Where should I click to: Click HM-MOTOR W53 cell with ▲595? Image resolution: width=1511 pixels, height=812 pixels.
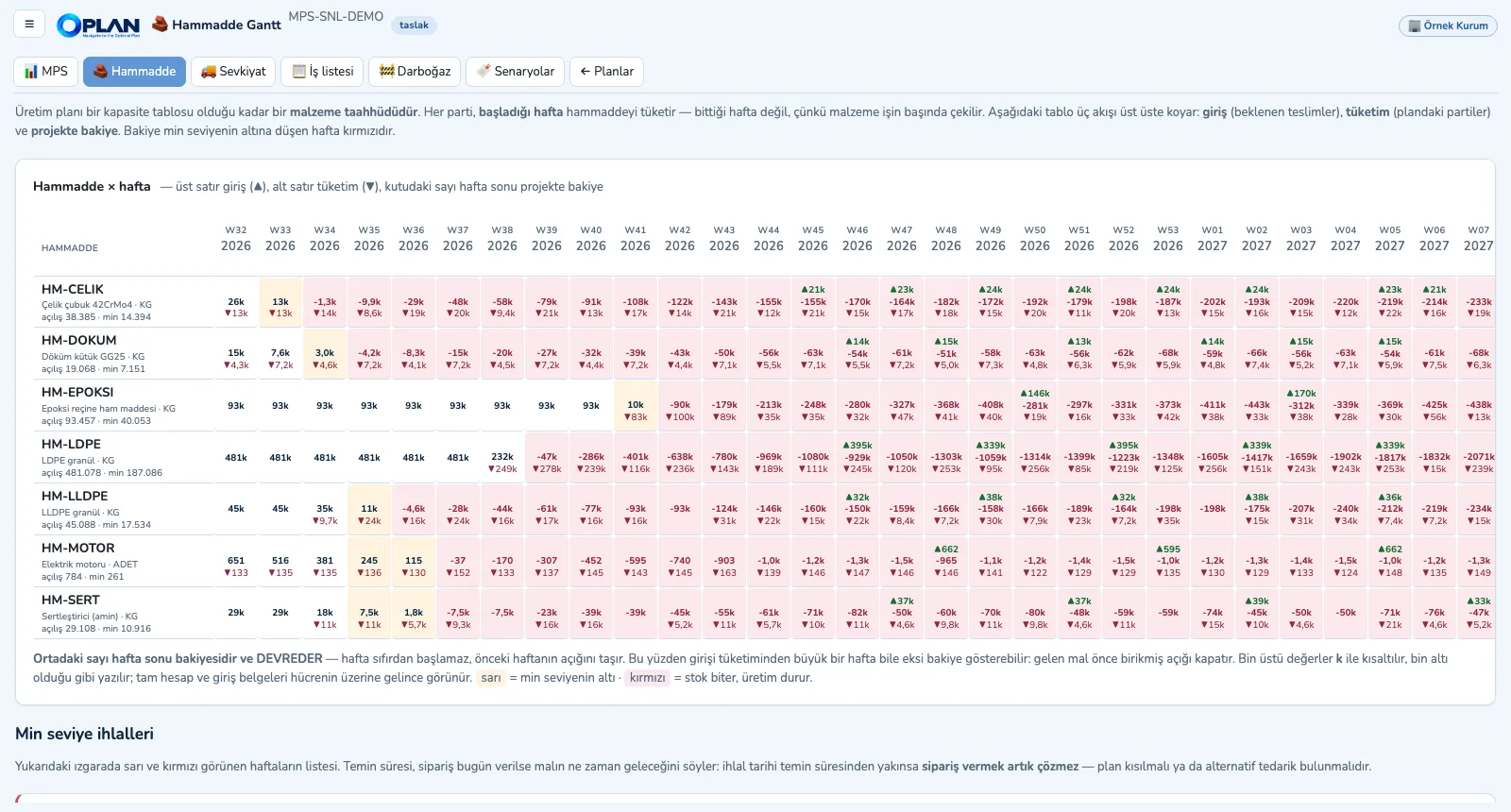tap(1168, 561)
